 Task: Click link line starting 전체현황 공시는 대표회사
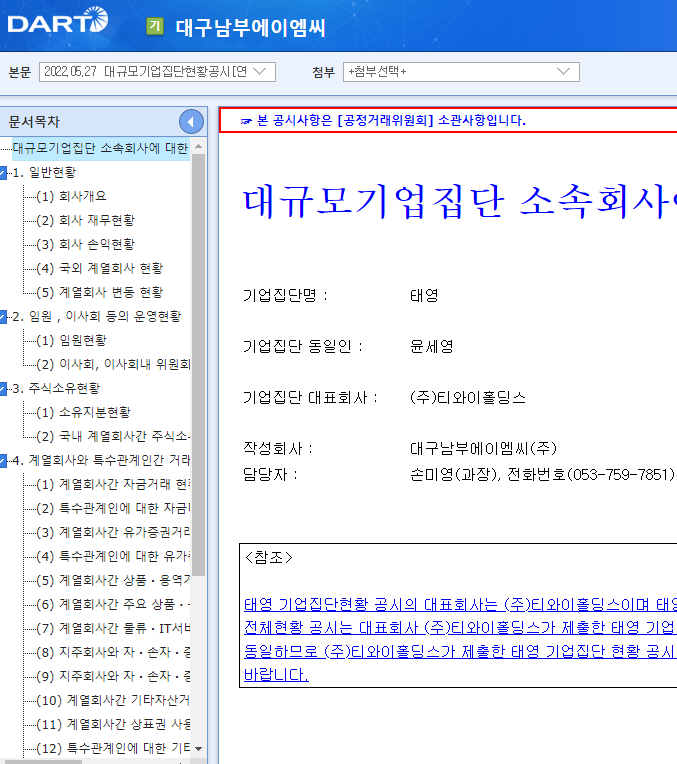coord(460,628)
